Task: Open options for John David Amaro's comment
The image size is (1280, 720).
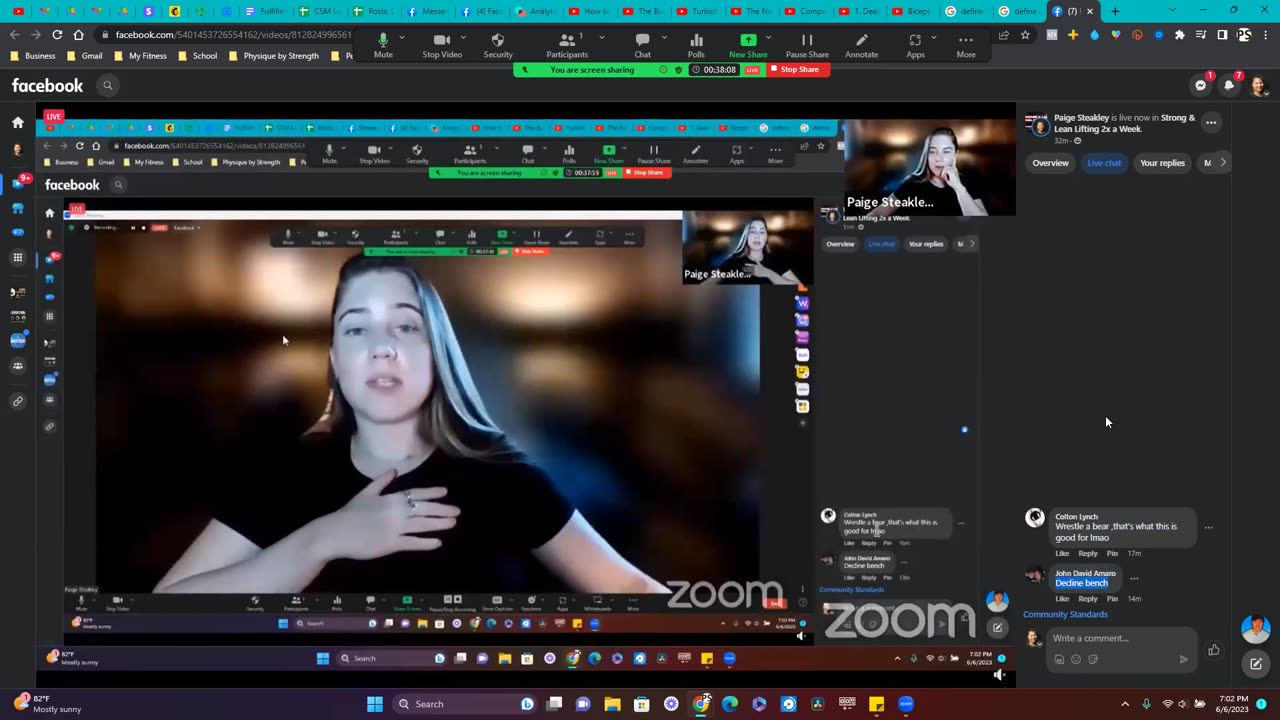Action: click(1134, 578)
